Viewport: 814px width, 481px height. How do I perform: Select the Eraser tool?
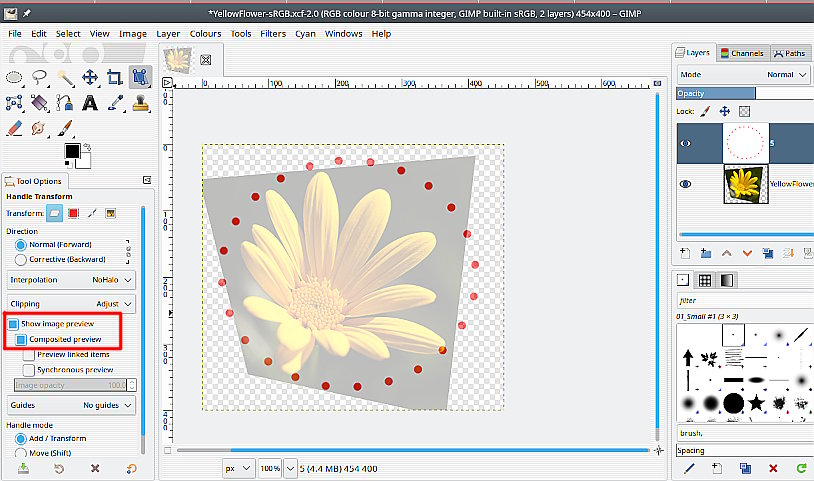coord(14,128)
